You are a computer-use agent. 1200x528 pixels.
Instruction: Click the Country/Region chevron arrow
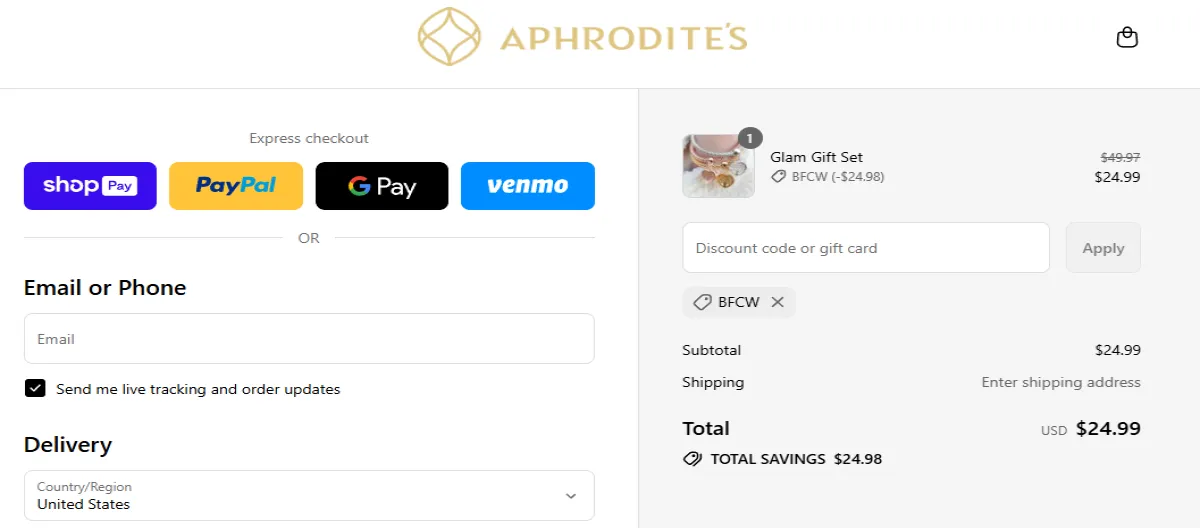click(x=571, y=496)
